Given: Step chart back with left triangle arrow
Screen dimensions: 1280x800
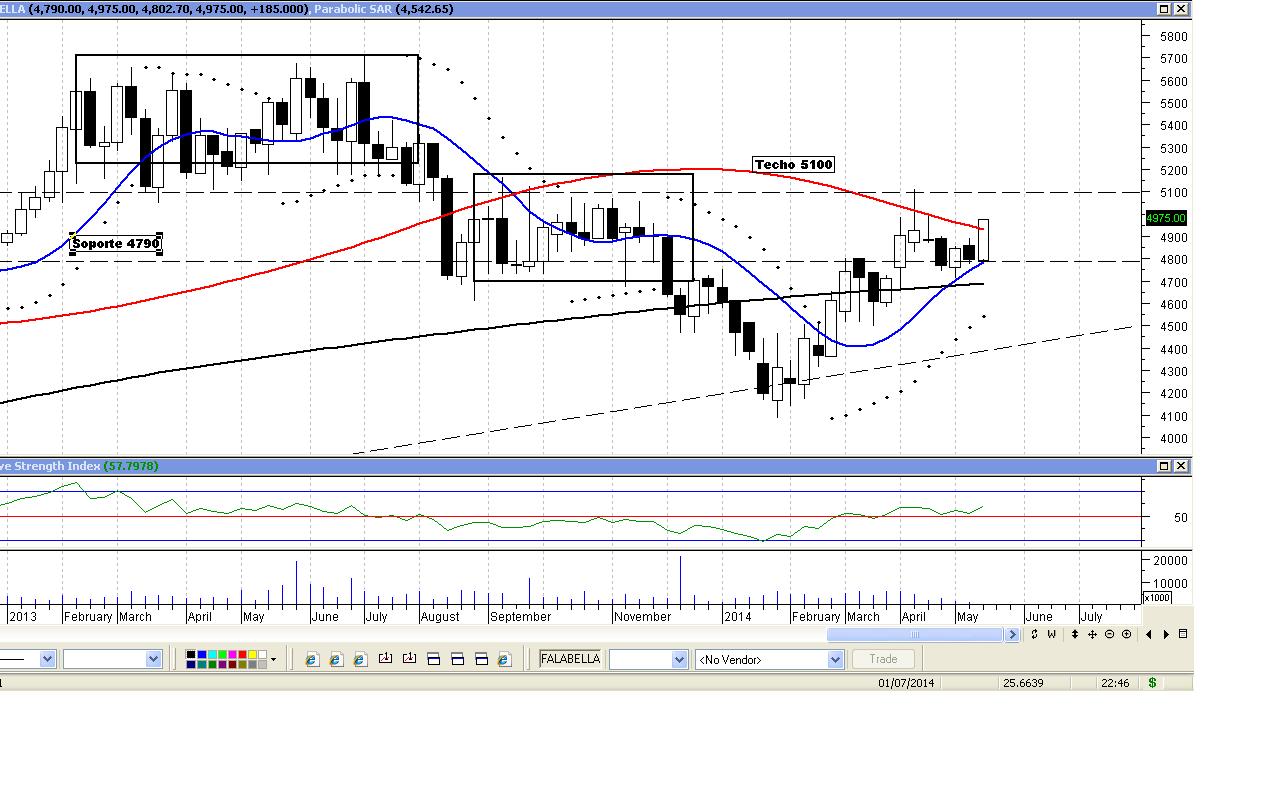Looking at the screenshot, I should coord(1149,634).
